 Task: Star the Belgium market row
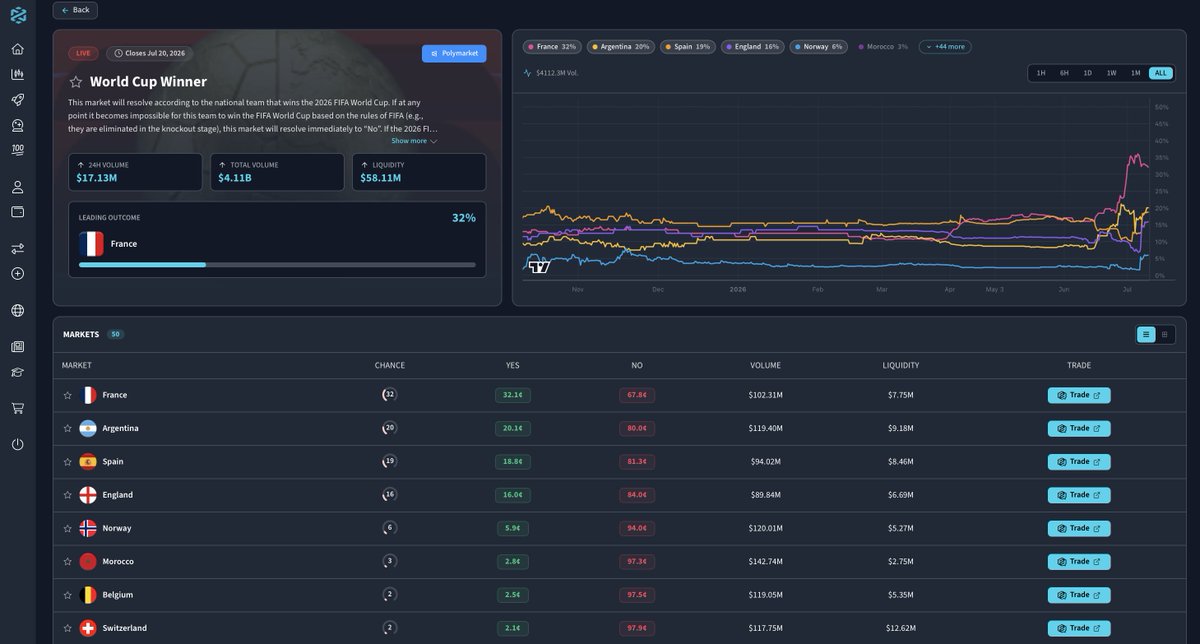click(68, 595)
